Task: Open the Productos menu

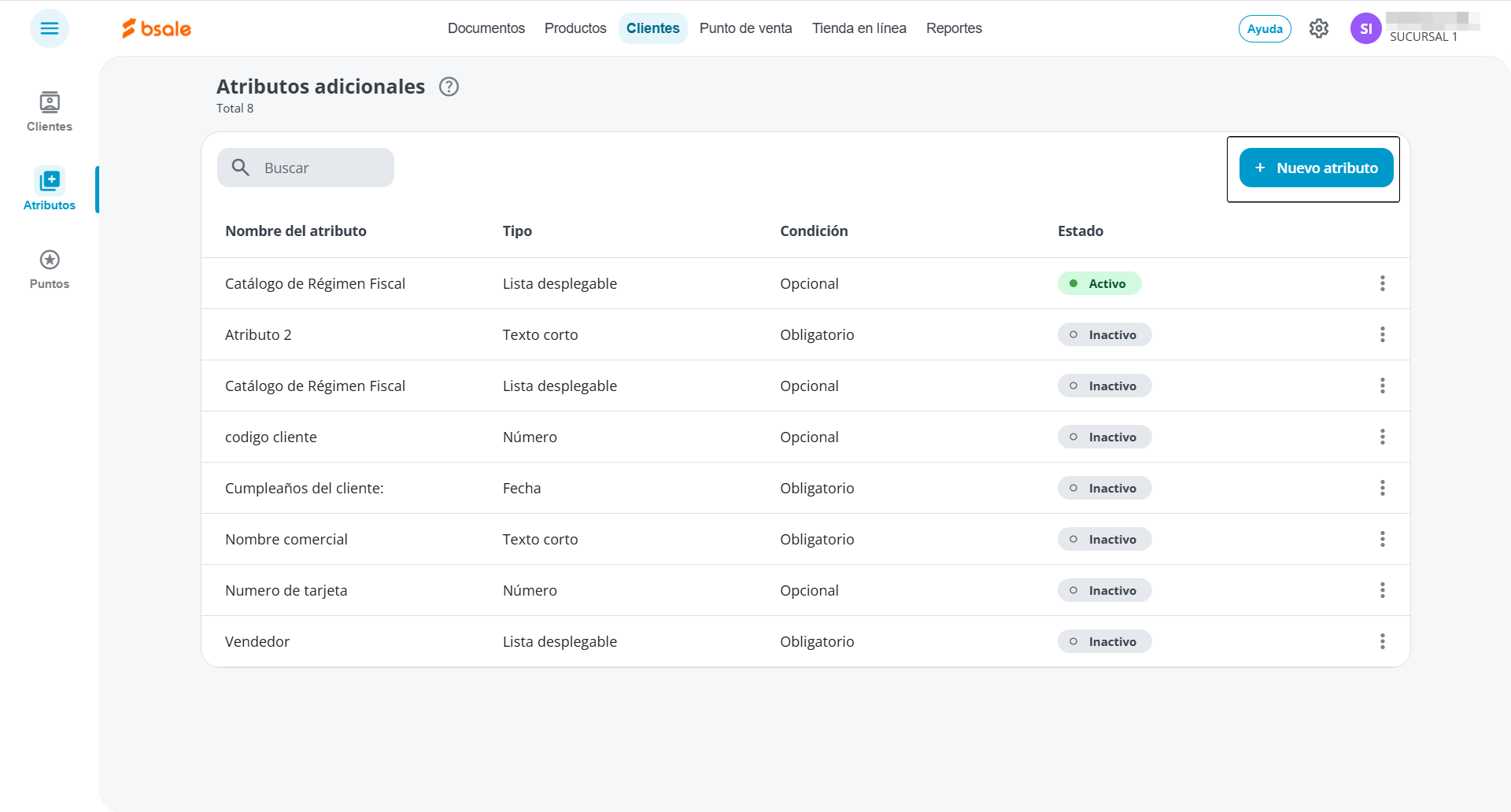Action: pos(575,28)
